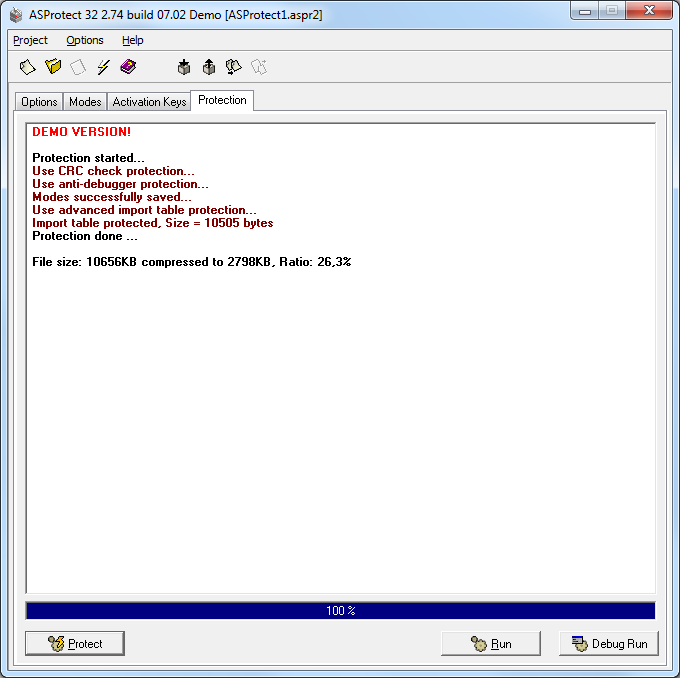Open the Help menu
The image size is (680, 678).
pyautogui.click(x=133, y=40)
